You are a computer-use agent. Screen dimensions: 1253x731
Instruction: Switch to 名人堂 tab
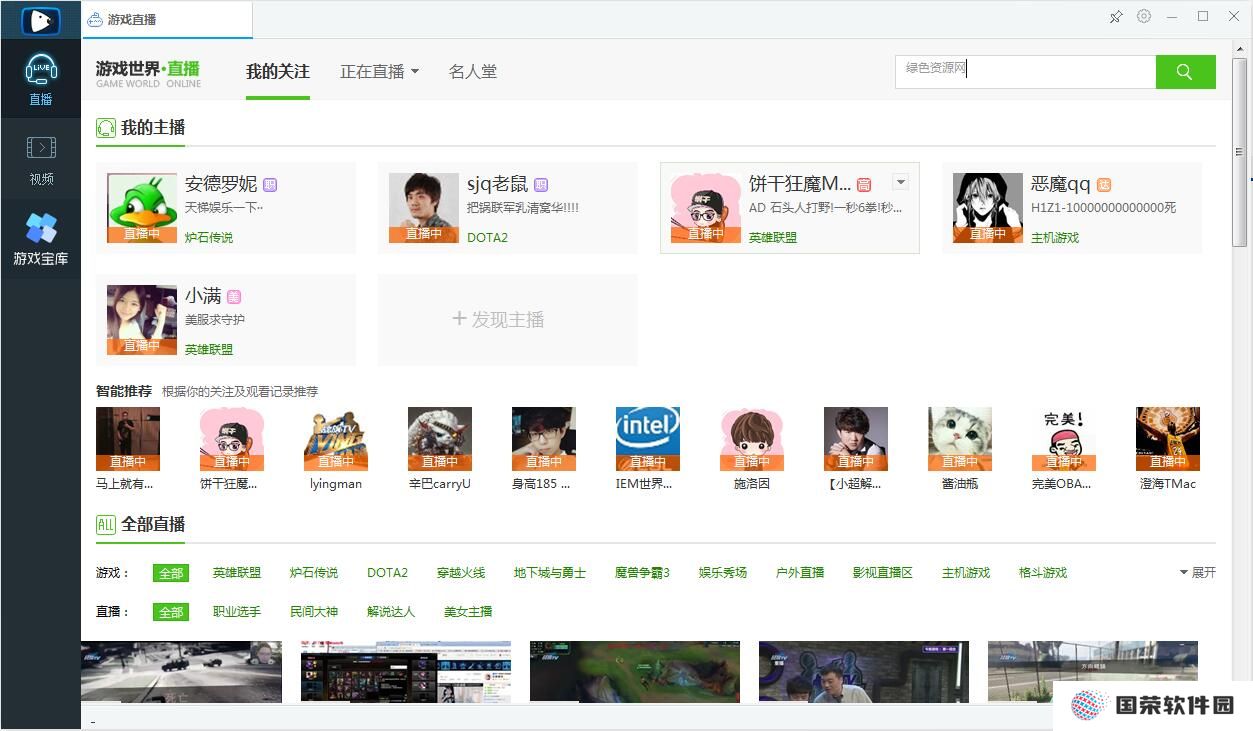point(473,72)
